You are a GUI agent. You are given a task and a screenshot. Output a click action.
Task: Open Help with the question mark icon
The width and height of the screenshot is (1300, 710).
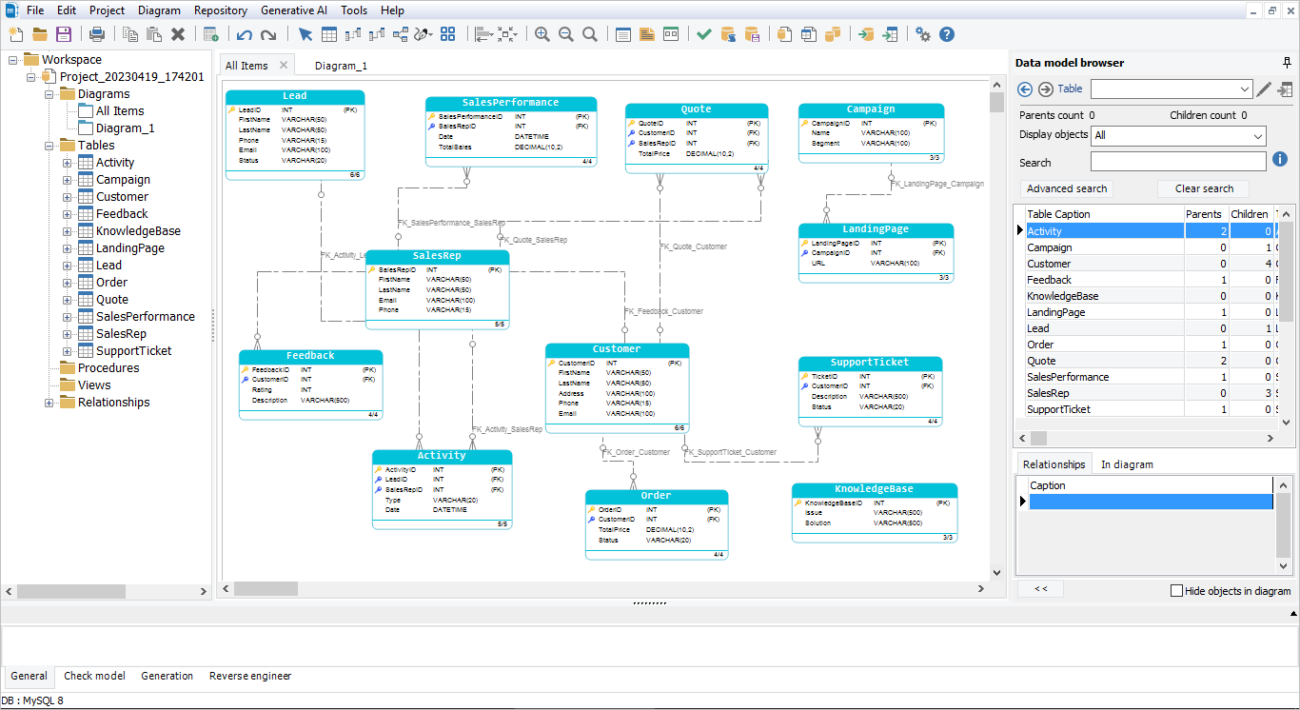[x=946, y=33]
